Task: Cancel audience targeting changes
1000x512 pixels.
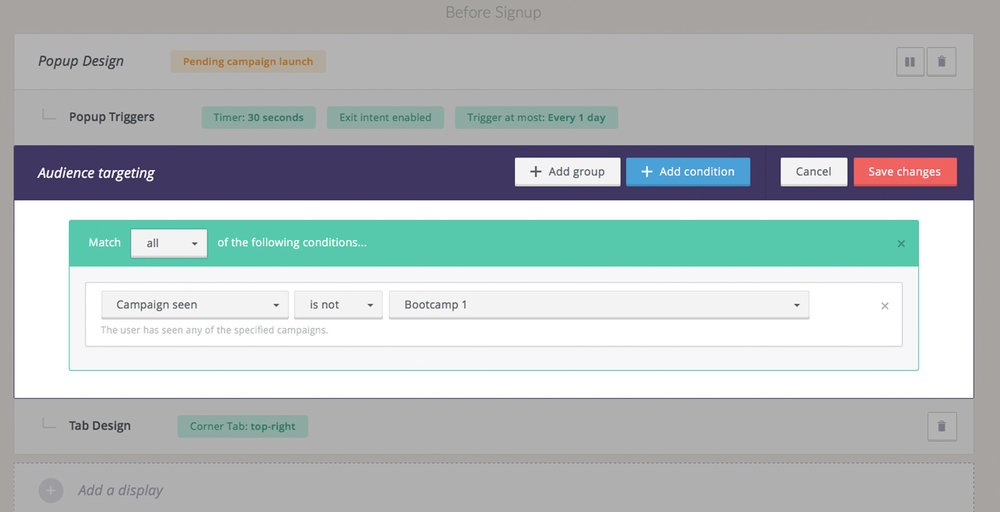Action: pyautogui.click(x=814, y=172)
